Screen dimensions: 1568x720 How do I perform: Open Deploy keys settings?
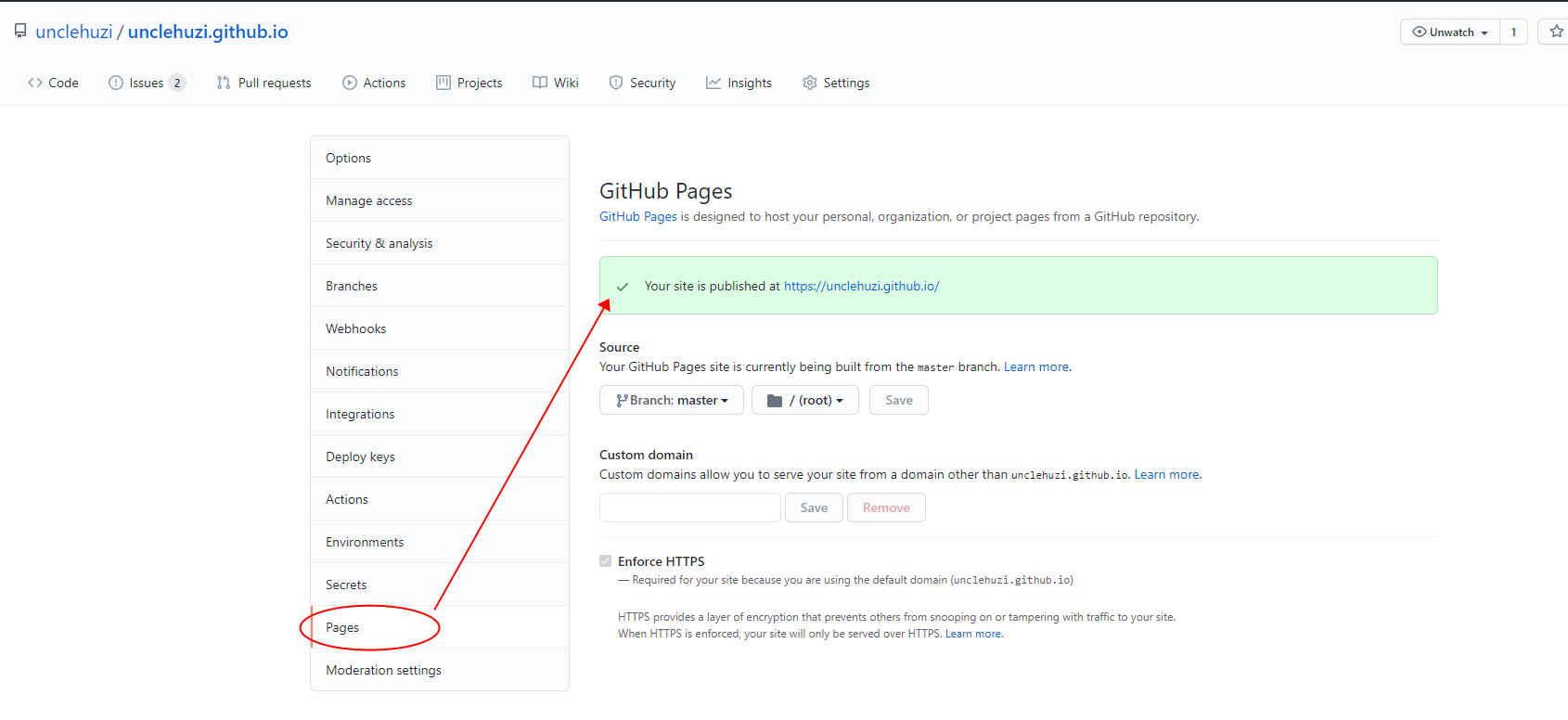[440, 456]
